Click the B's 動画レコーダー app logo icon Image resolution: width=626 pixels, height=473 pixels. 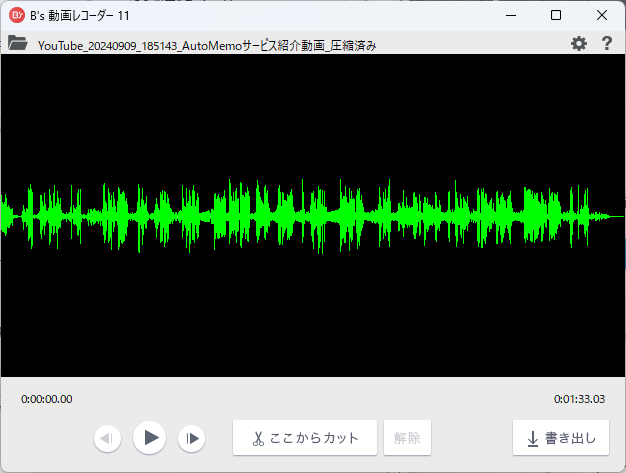[x=17, y=15]
